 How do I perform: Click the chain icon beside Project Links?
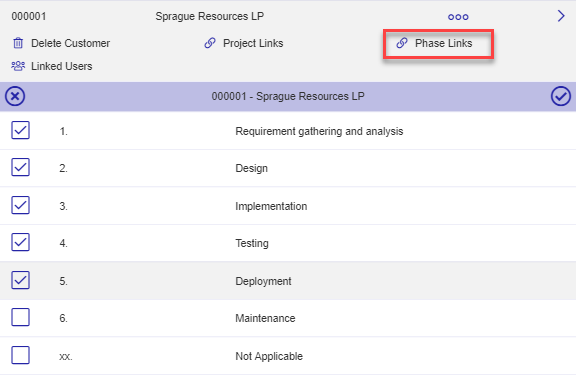point(210,43)
